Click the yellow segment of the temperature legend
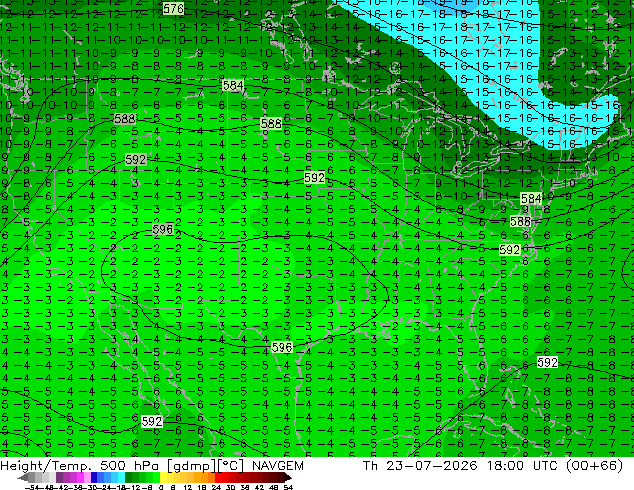This screenshot has width=634, height=490. tap(164, 477)
